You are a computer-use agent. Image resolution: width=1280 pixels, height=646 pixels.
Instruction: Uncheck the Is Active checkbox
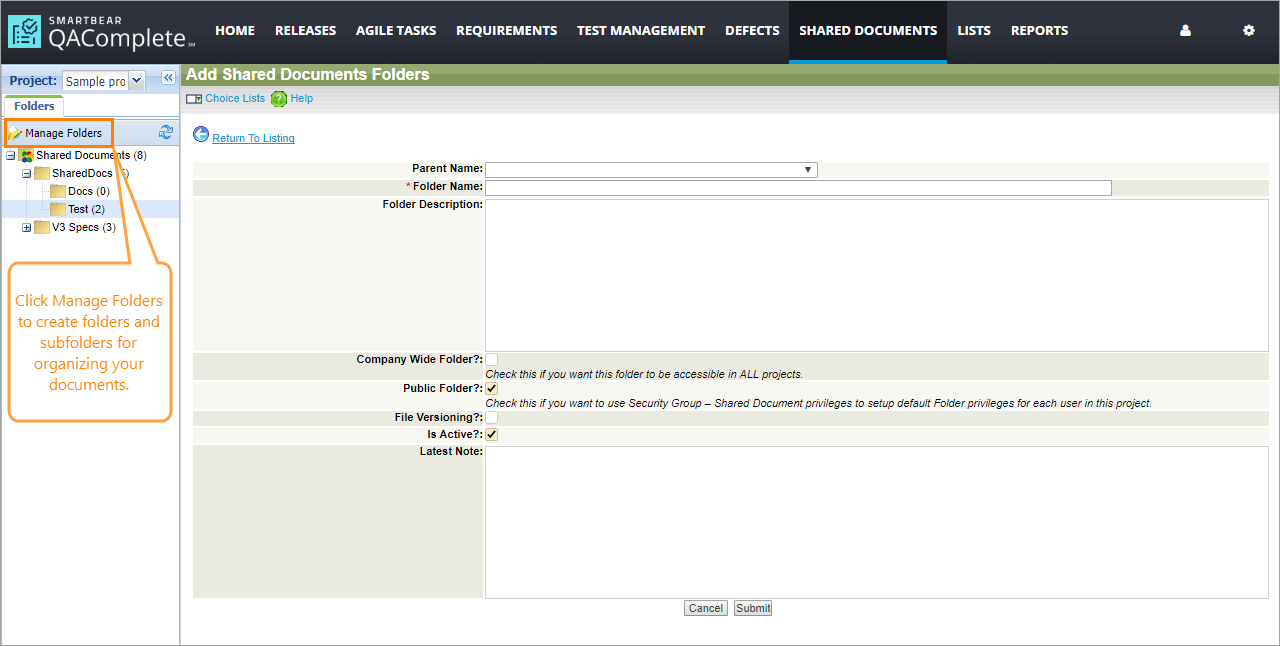point(492,435)
